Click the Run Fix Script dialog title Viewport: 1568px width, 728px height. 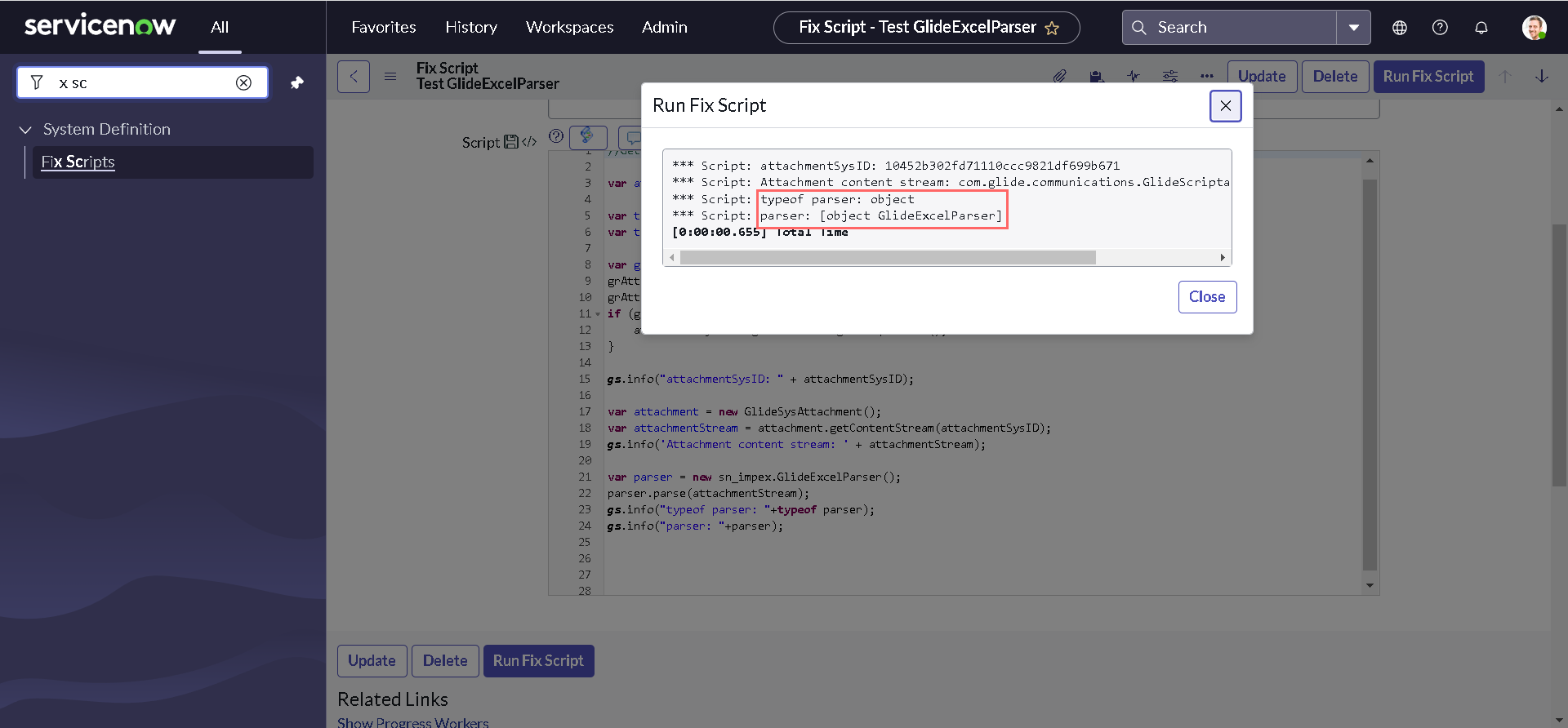(709, 105)
